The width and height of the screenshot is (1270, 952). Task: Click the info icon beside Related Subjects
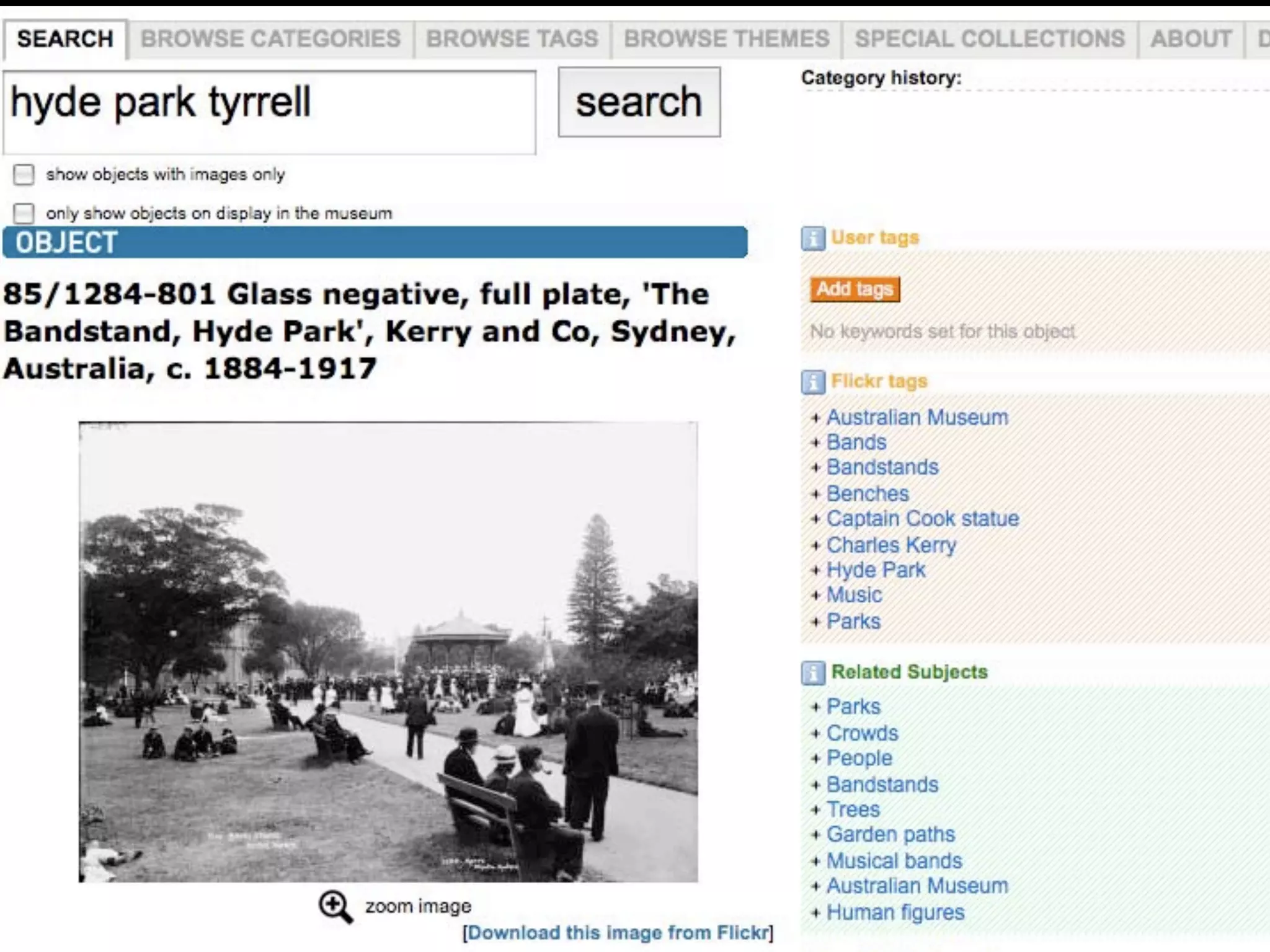tap(813, 672)
